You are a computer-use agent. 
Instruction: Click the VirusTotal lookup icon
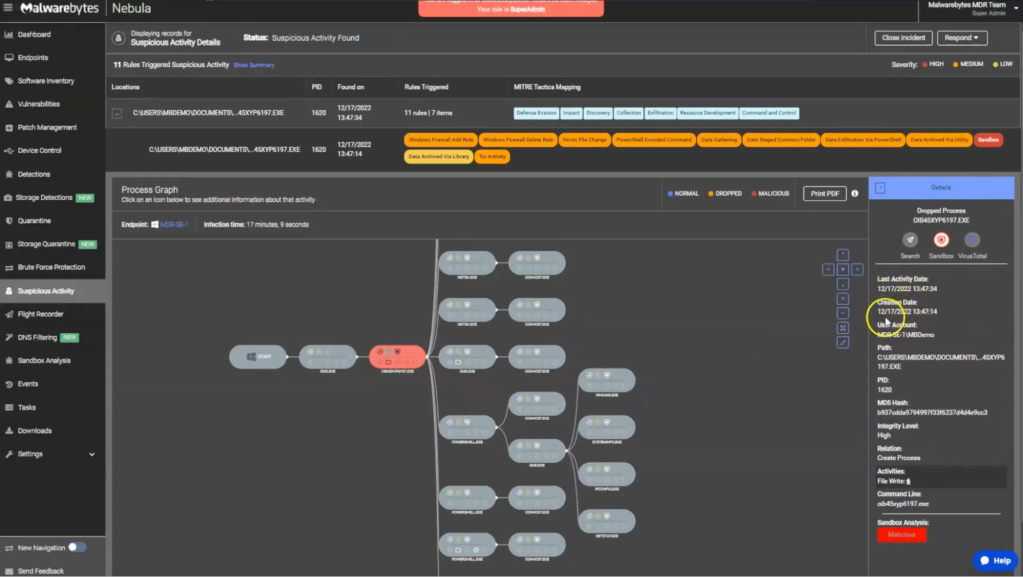[972, 240]
